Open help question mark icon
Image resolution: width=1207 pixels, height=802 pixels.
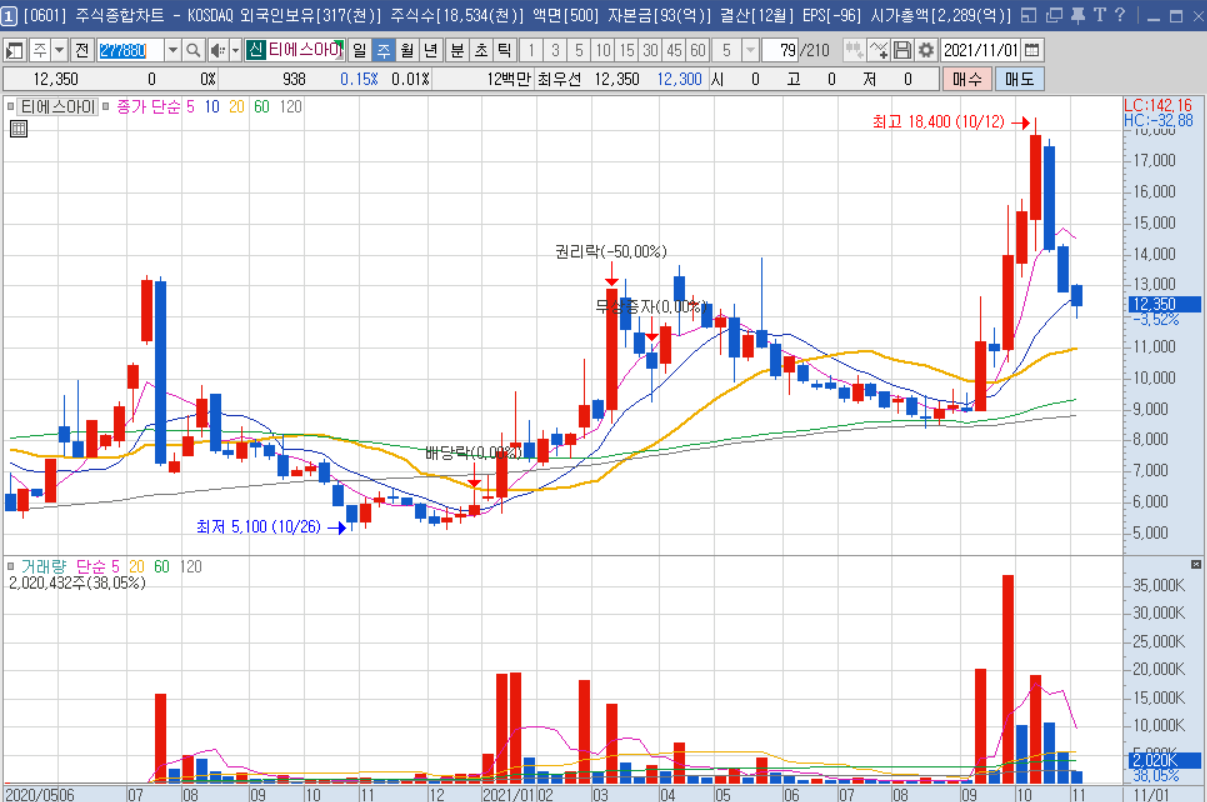click(1120, 16)
